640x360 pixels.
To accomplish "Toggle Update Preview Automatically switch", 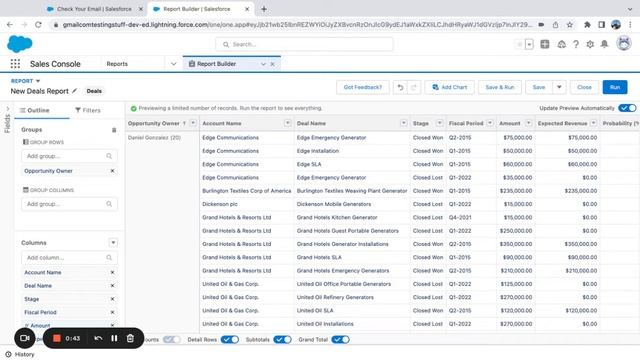I will (627, 108).
